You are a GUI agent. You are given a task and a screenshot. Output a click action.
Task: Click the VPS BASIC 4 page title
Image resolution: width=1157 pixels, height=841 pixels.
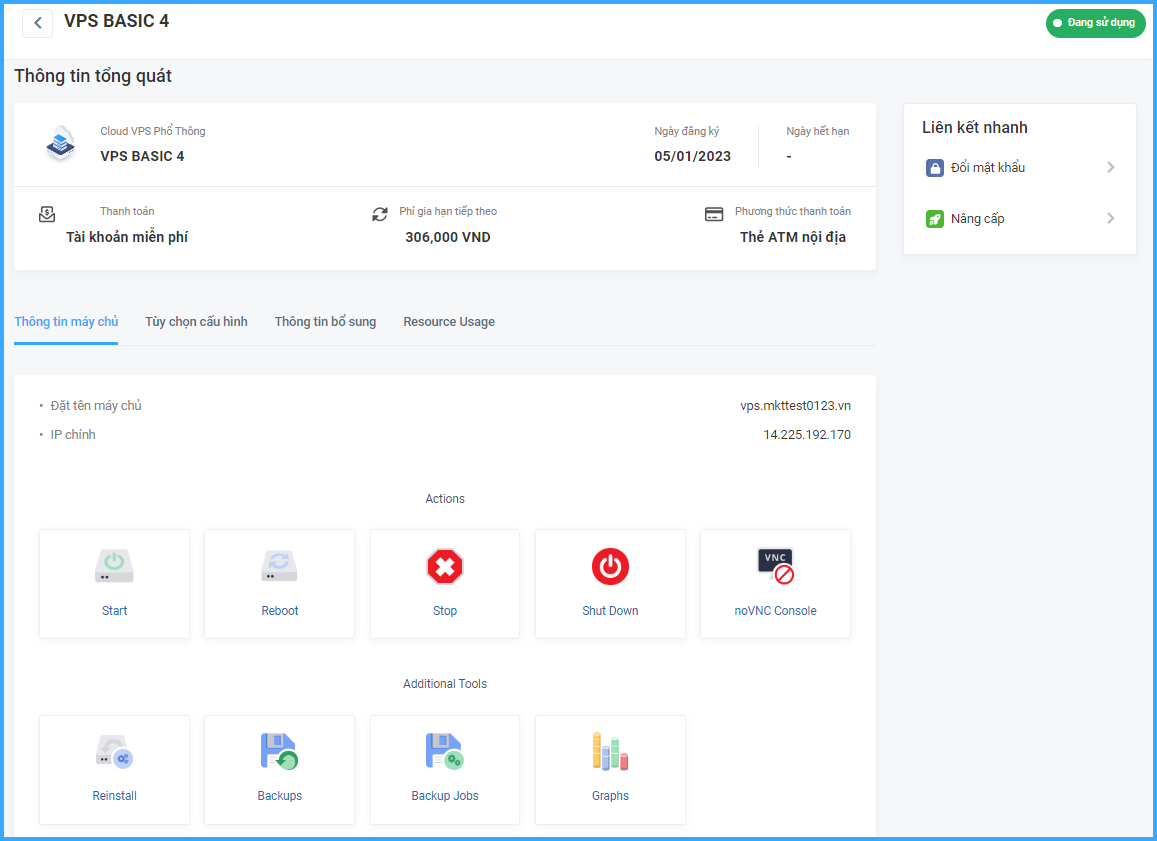click(117, 21)
